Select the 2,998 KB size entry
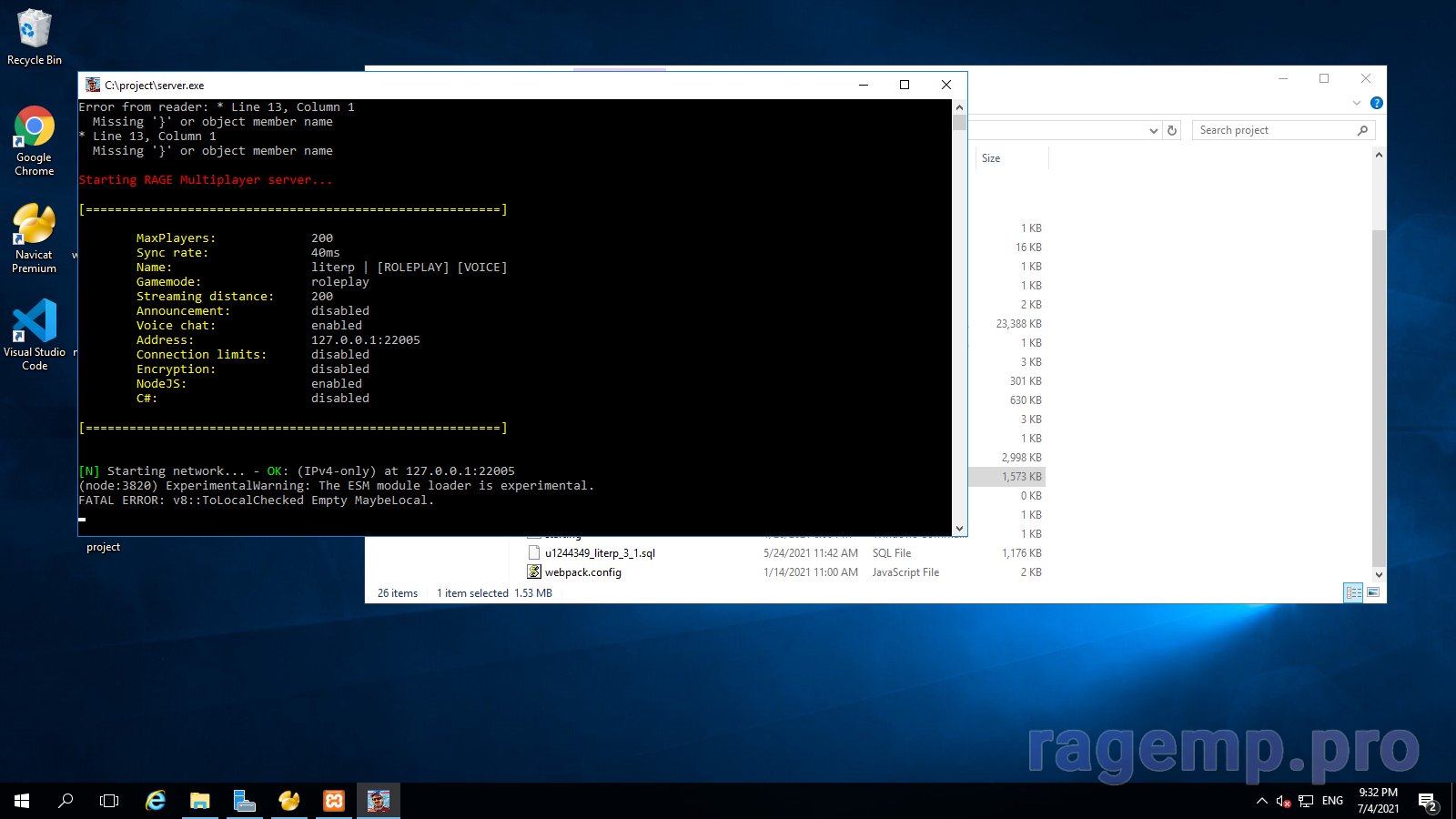 [x=1021, y=458]
